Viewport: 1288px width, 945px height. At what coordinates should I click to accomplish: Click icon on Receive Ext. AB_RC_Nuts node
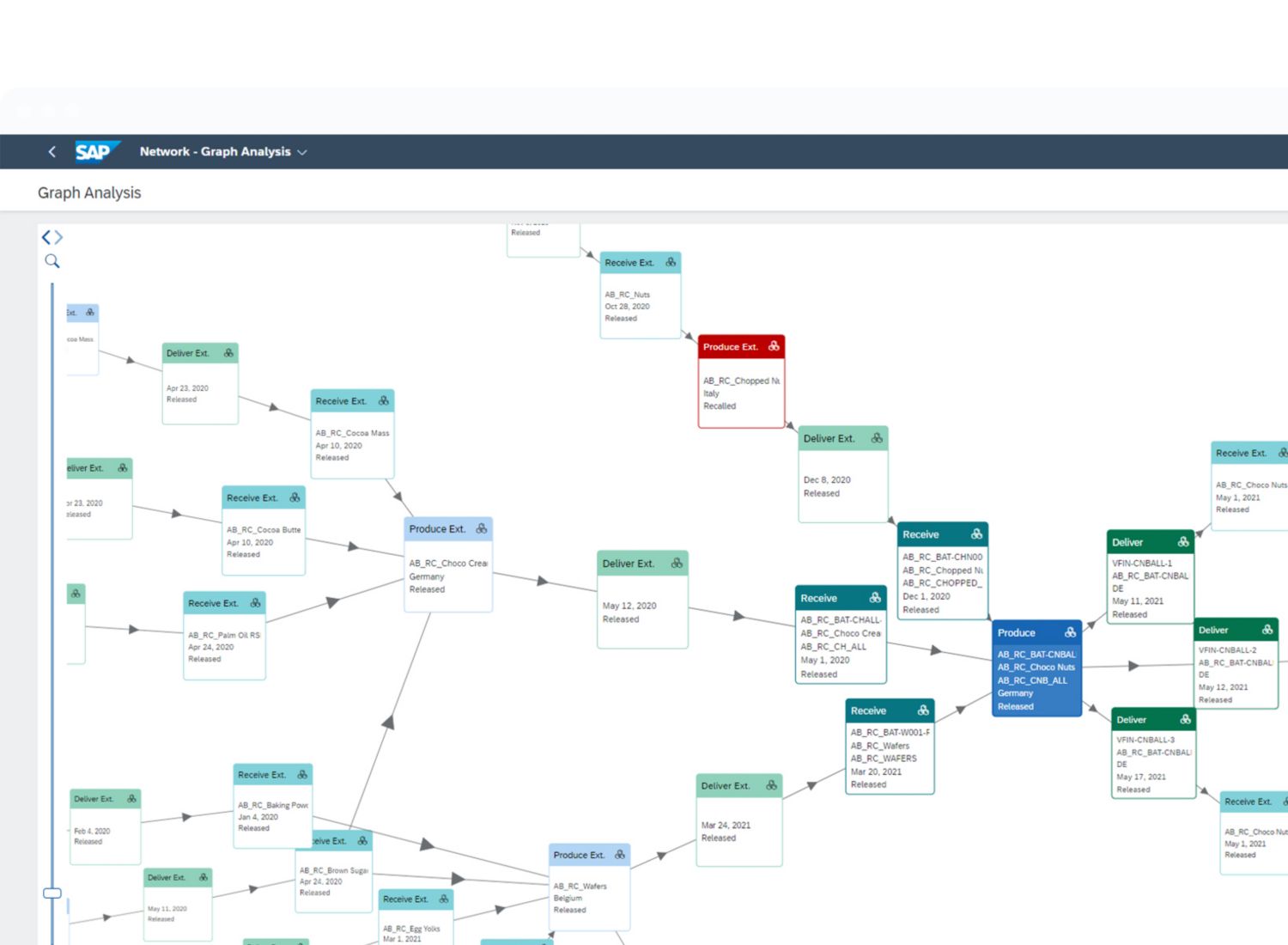(671, 262)
